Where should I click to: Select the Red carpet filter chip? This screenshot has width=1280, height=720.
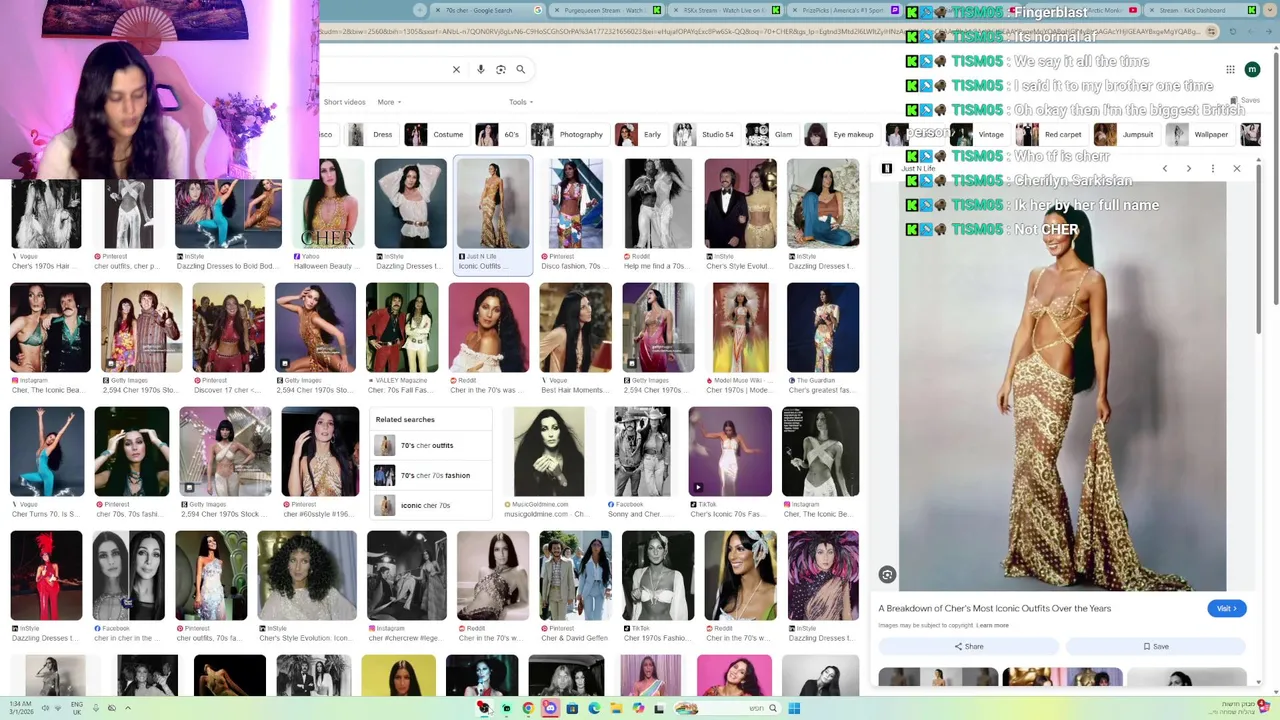[1050, 134]
